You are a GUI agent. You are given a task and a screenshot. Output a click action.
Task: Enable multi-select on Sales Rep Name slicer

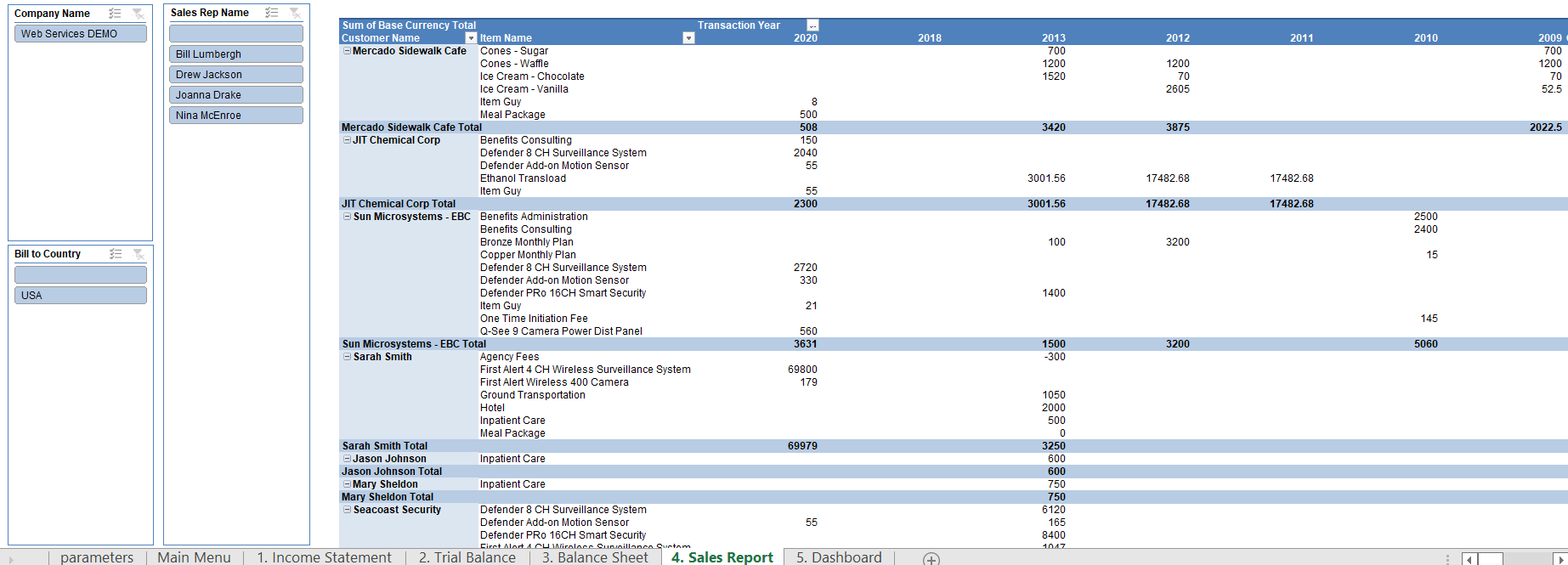271,13
